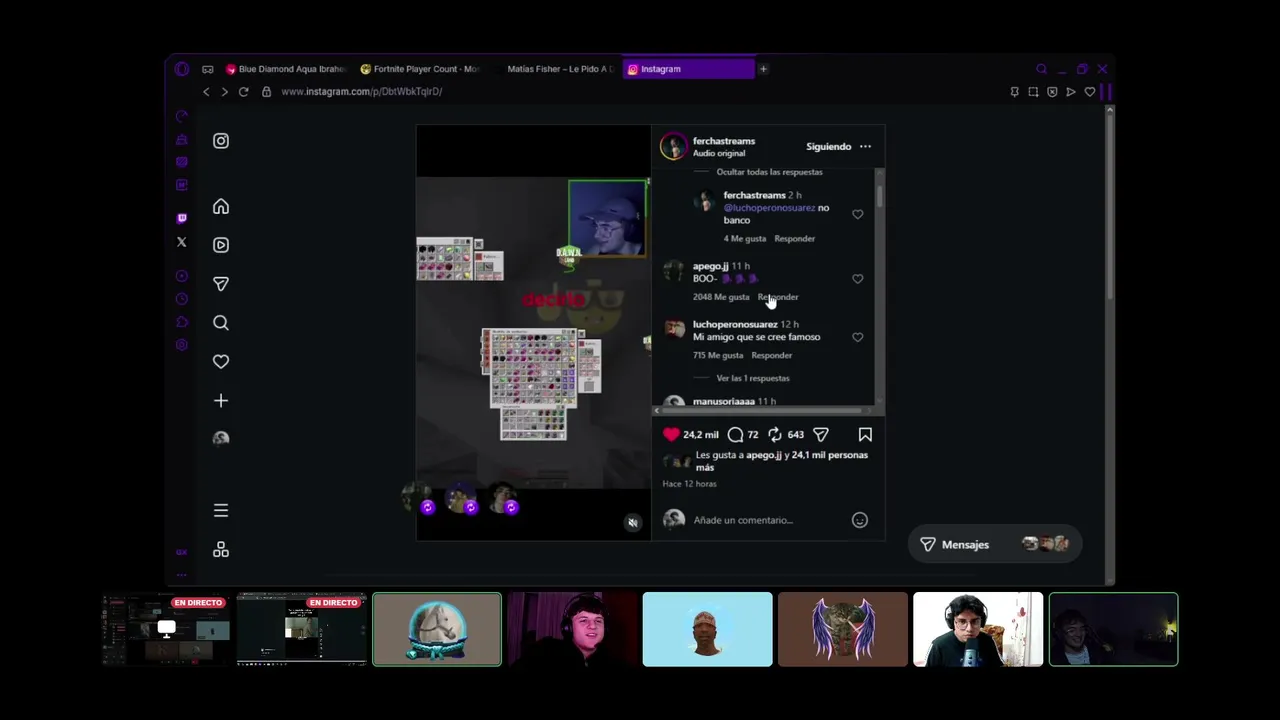
Task: Open the ad blocker shield icon
Action: [x=1052, y=92]
